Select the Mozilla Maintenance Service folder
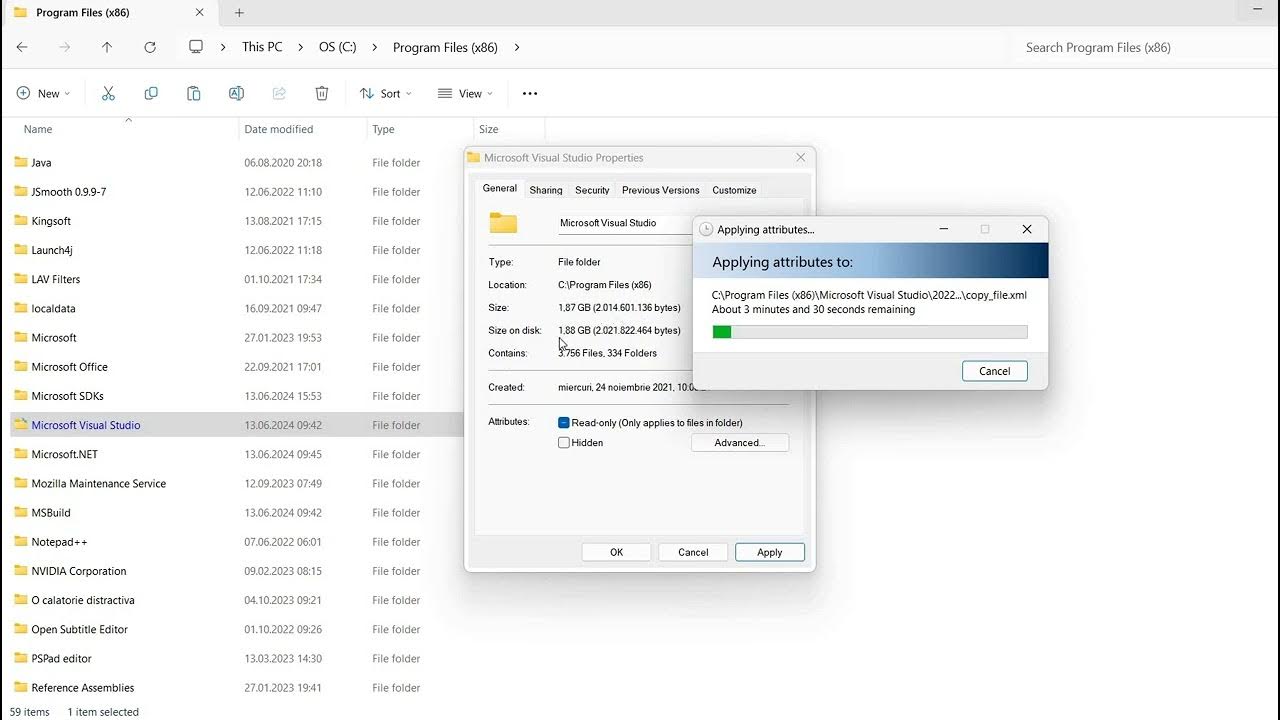This screenshot has width=1280, height=720. click(237, 484)
